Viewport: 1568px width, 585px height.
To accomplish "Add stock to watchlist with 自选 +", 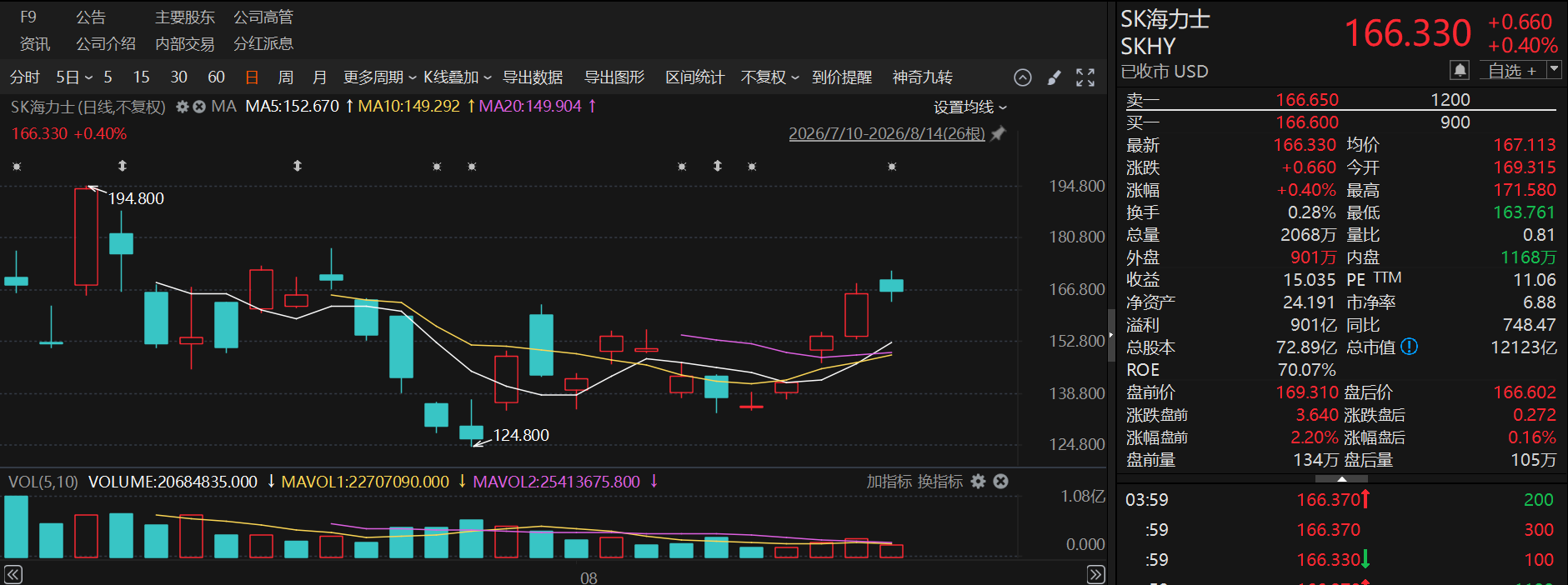I will coord(1512,71).
